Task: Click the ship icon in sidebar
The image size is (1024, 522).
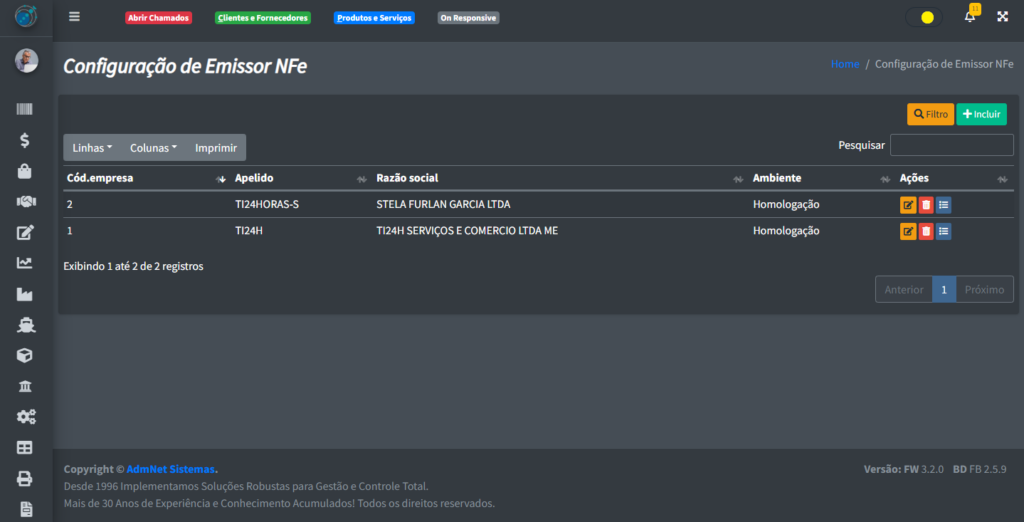Action: click(25, 325)
